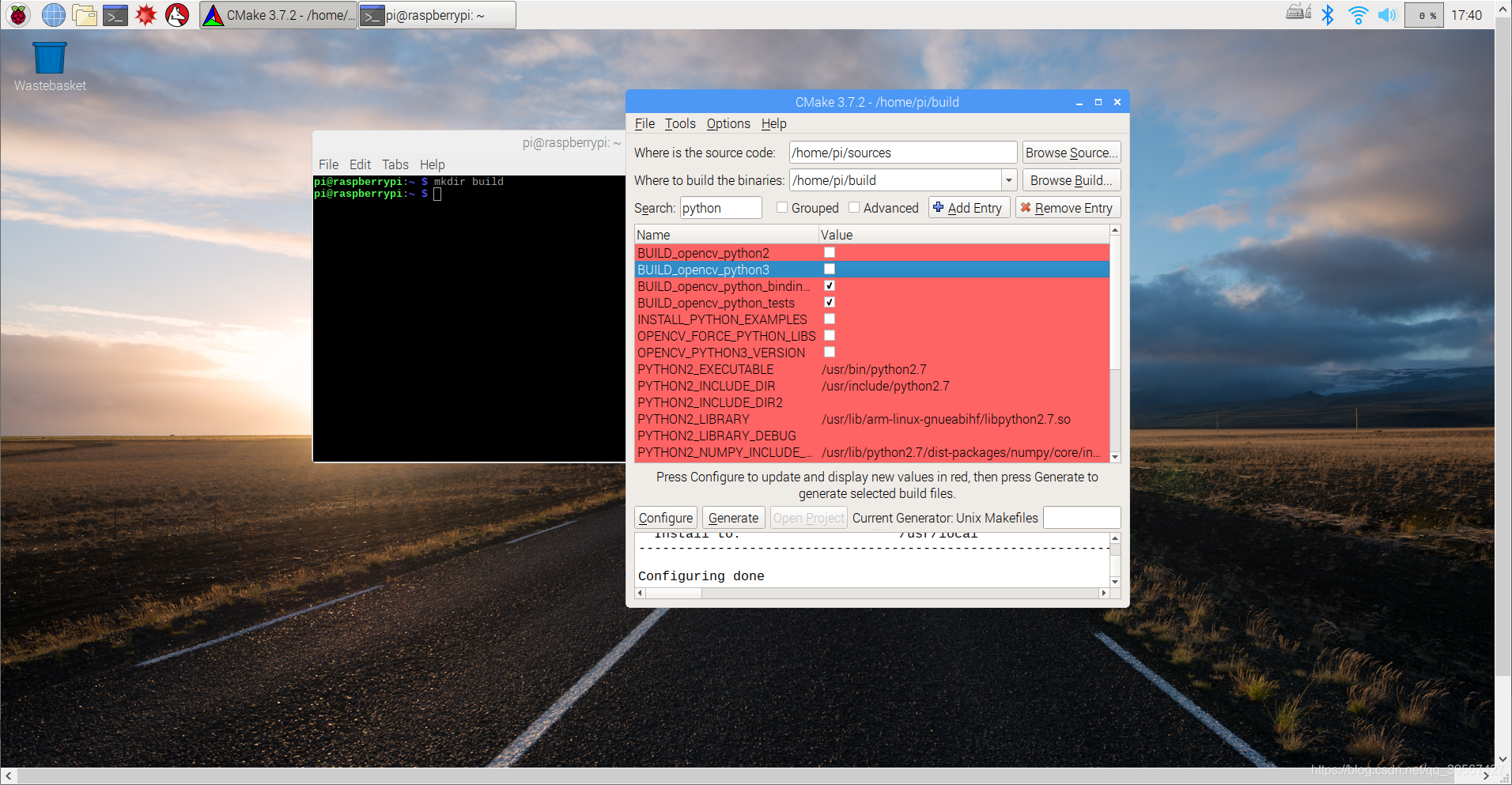Click the clock showing 17:40
Image resolution: width=1512 pixels, height=785 pixels.
tap(1466, 15)
